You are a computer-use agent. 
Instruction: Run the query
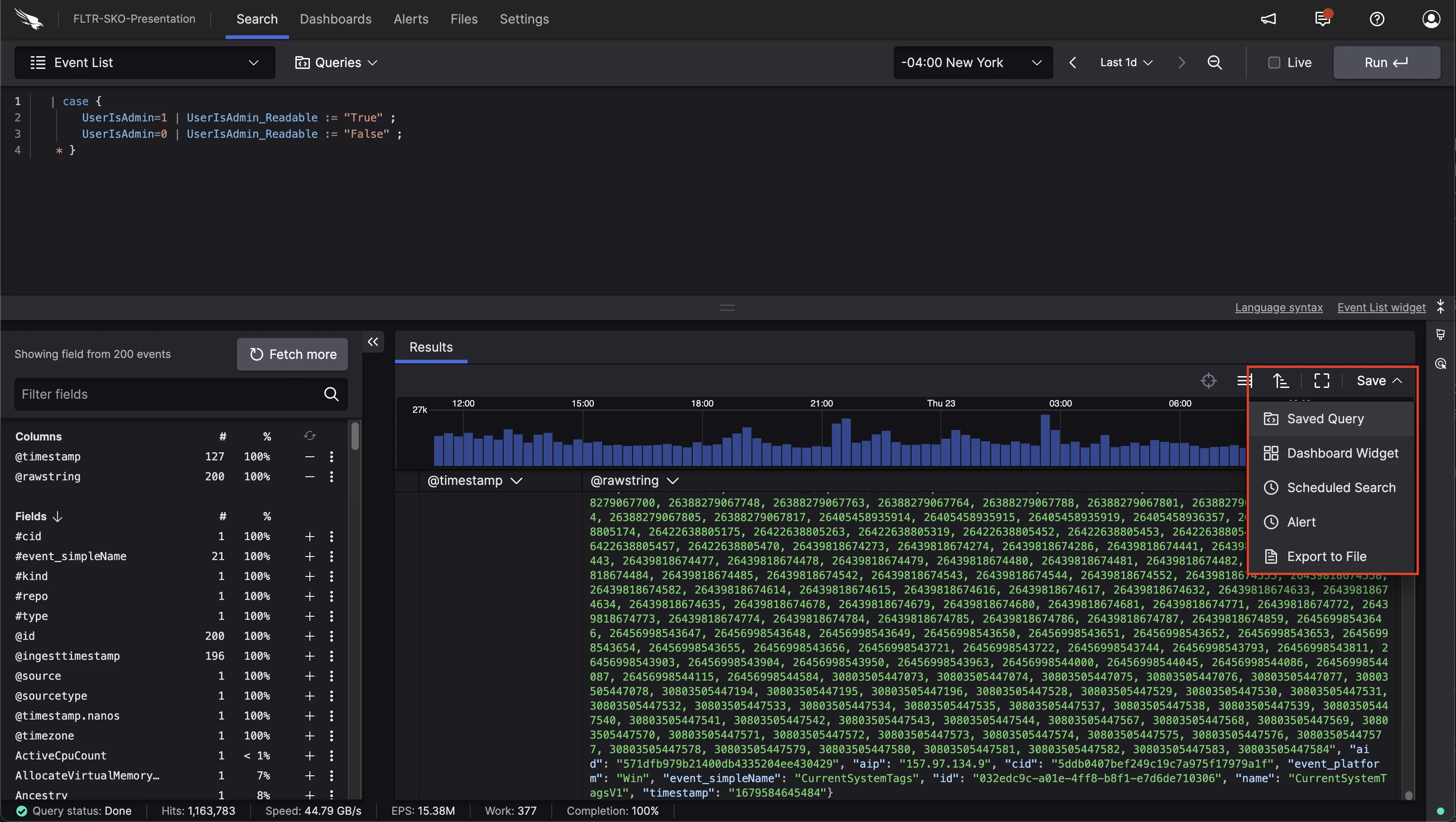[1387, 62]
